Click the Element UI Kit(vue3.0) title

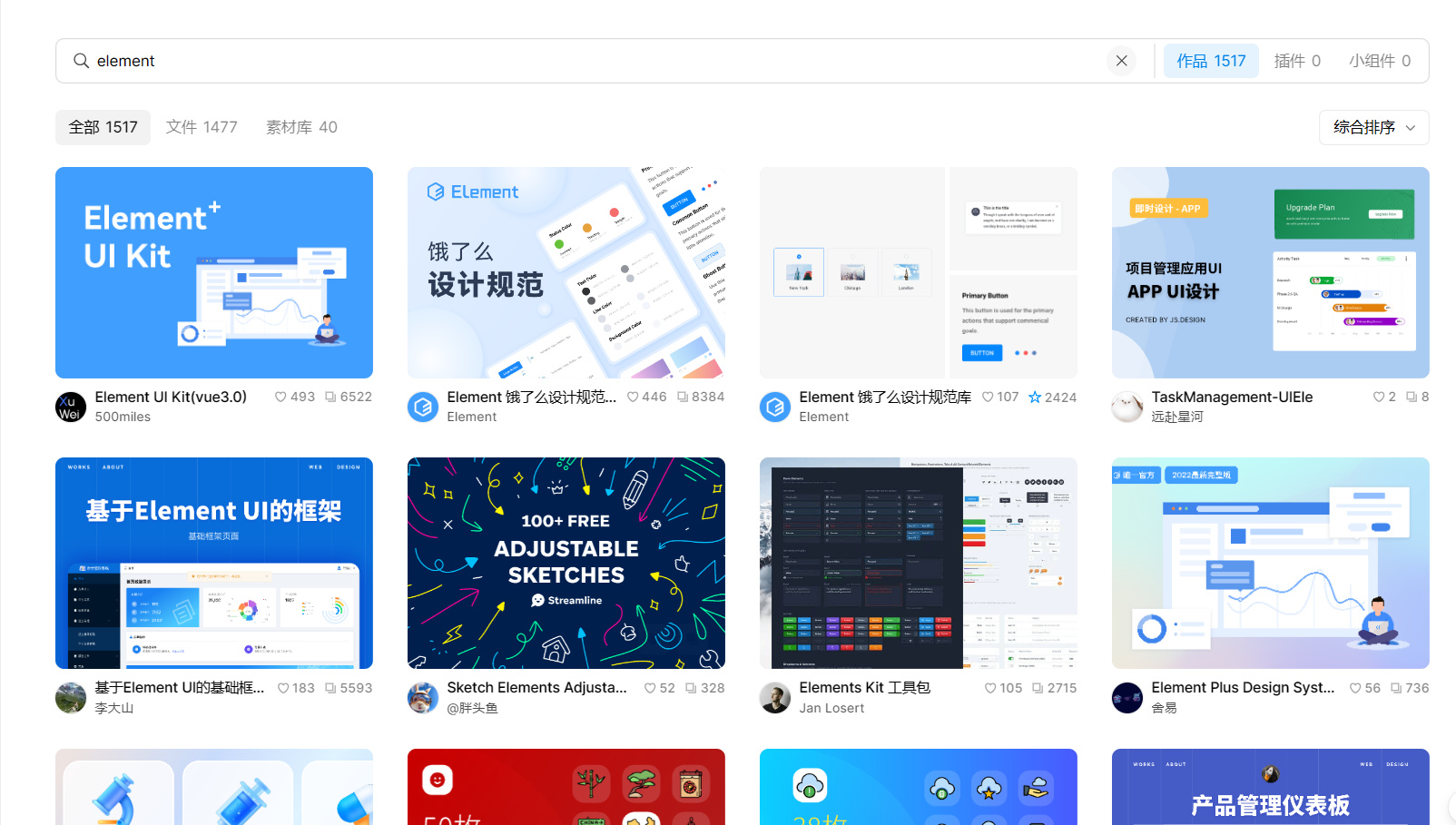click(x=171, y=397)
